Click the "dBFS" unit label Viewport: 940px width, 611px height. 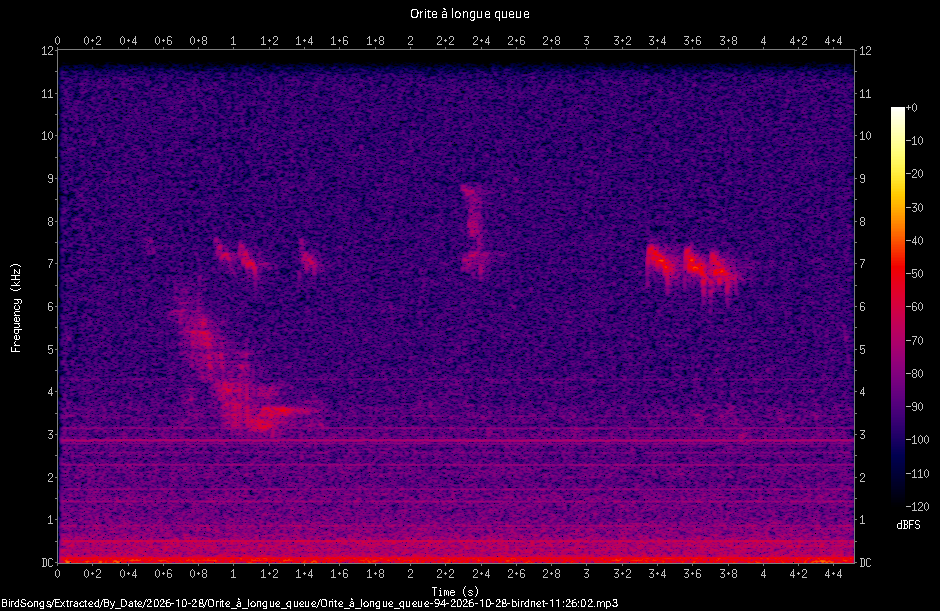(908, 525)
